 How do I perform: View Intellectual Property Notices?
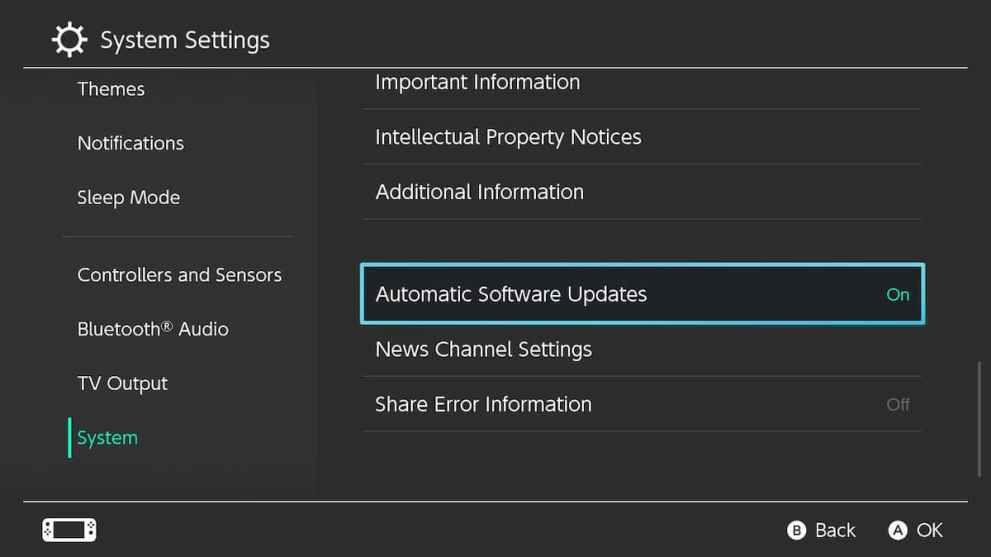click(508, 137)
